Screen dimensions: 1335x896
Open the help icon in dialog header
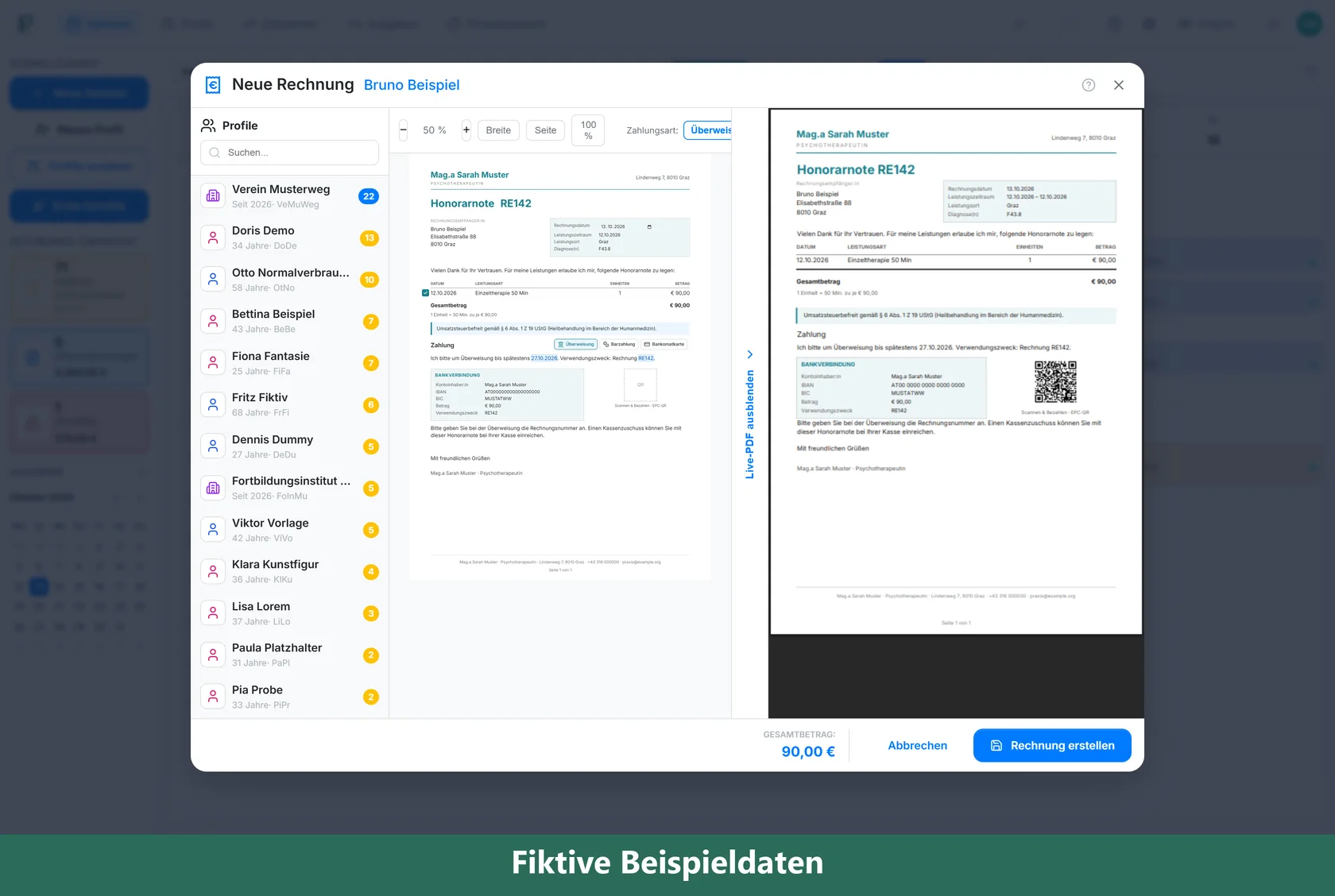tap(1089, 85)
